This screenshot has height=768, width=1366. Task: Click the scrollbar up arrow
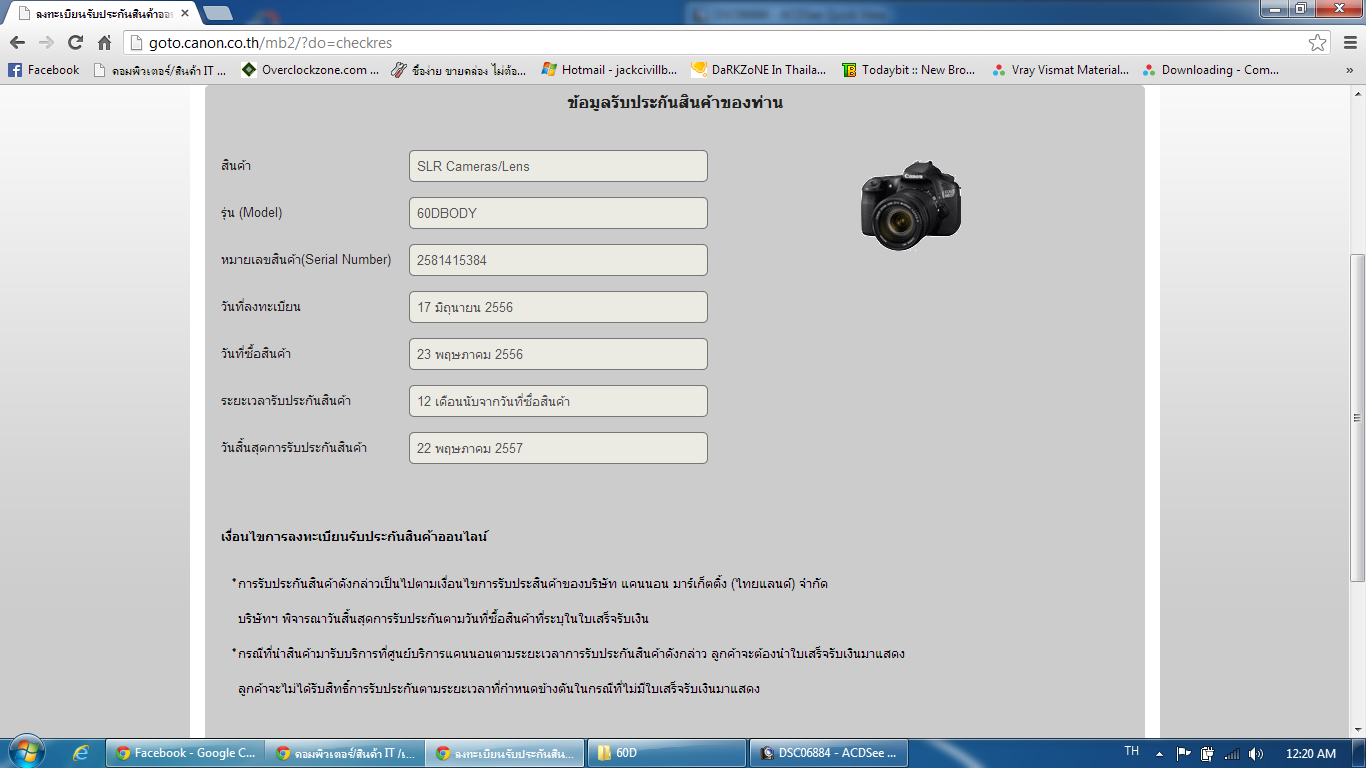click(1357, 93)
